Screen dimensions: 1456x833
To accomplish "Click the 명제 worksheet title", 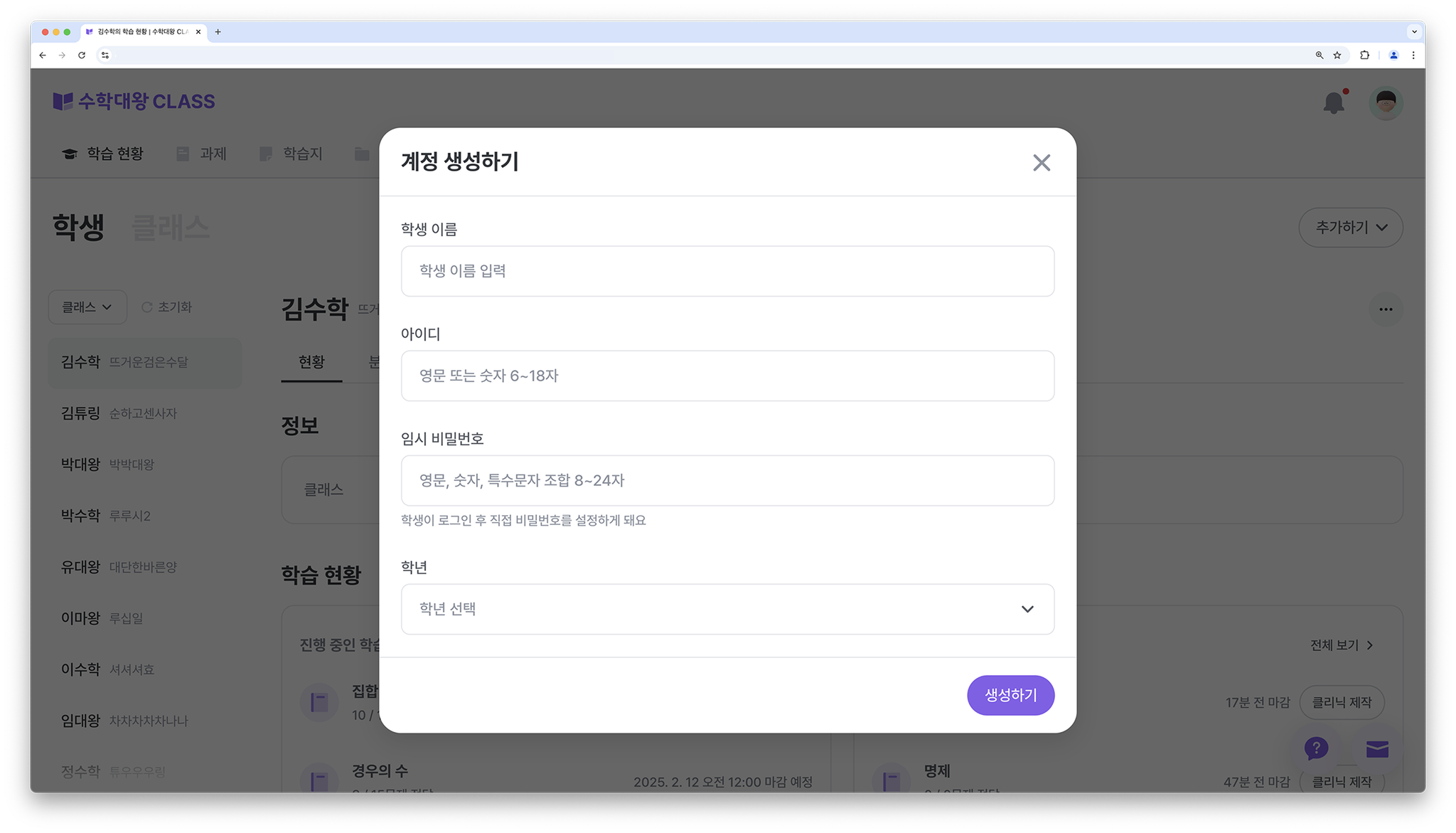I will [x=937, y=771].
